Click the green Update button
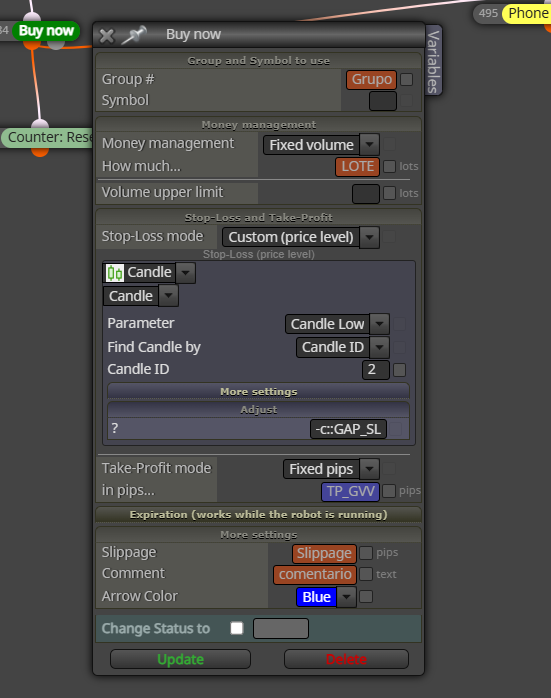The width and height of the screenshot is (551, 698). (180, 659)
